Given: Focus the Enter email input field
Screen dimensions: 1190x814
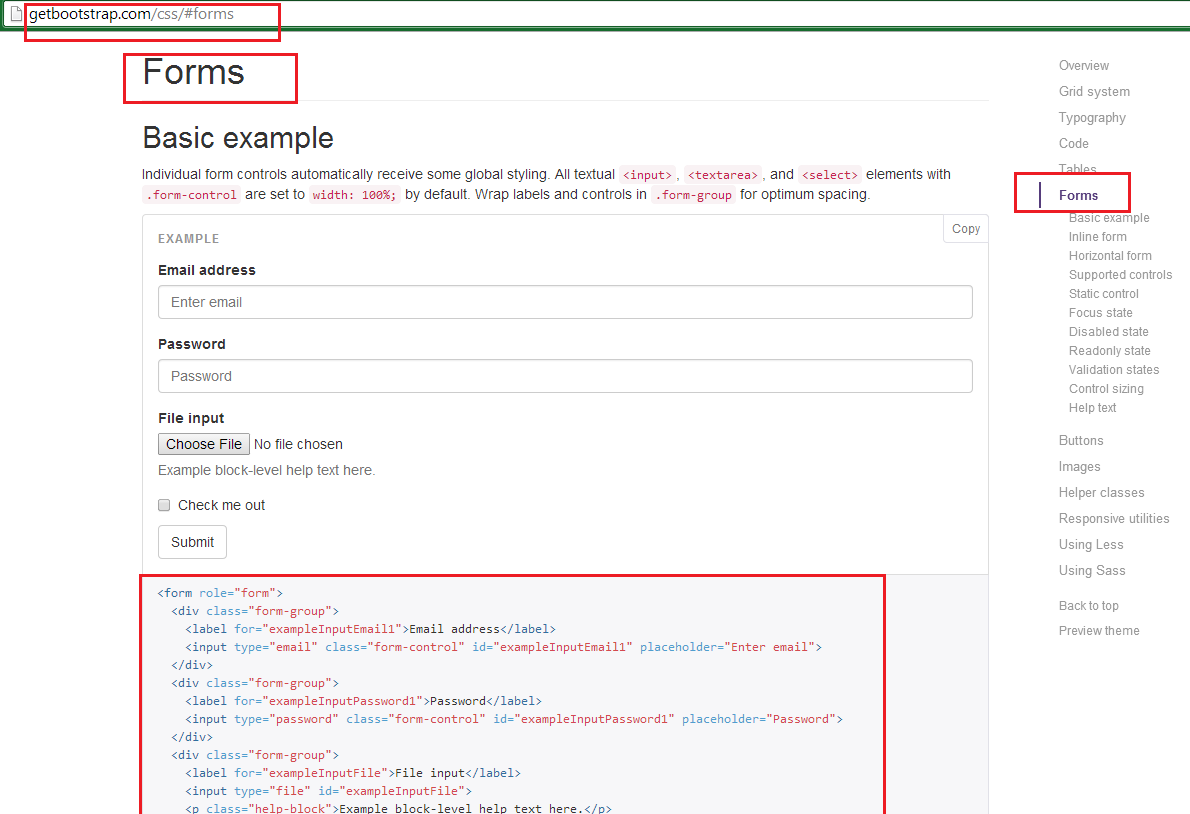Looking at the screenshot, I should point(565,302).
